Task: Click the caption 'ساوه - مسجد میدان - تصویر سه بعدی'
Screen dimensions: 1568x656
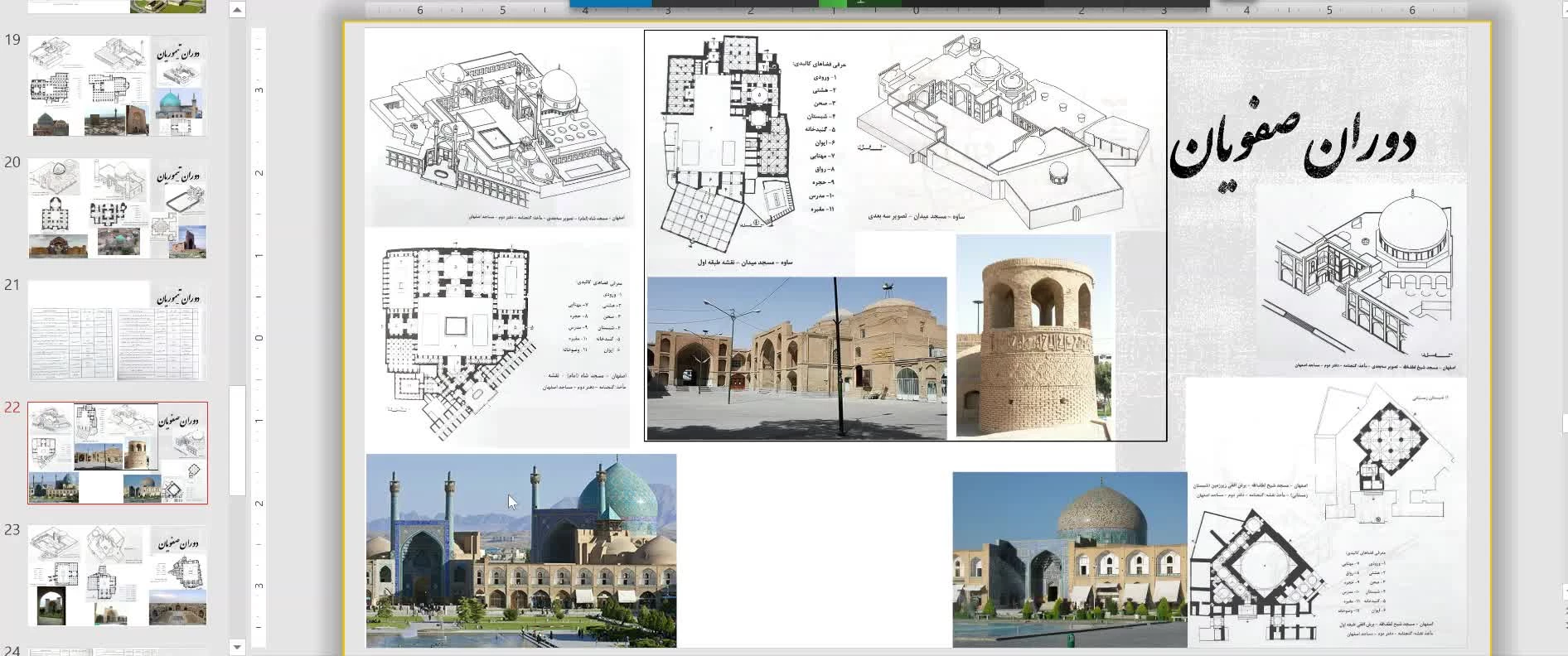Action: [x=917, y=216]
